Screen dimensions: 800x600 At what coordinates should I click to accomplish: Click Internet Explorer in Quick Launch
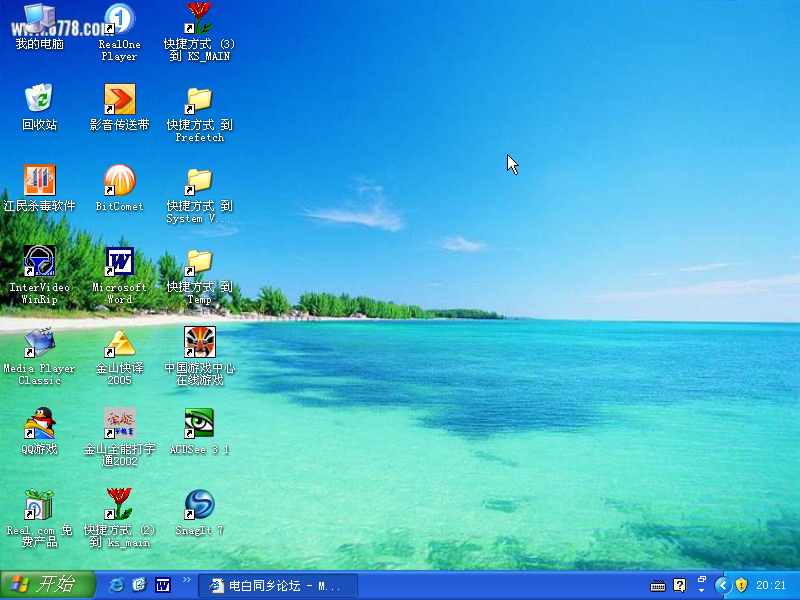click(117, 585)
